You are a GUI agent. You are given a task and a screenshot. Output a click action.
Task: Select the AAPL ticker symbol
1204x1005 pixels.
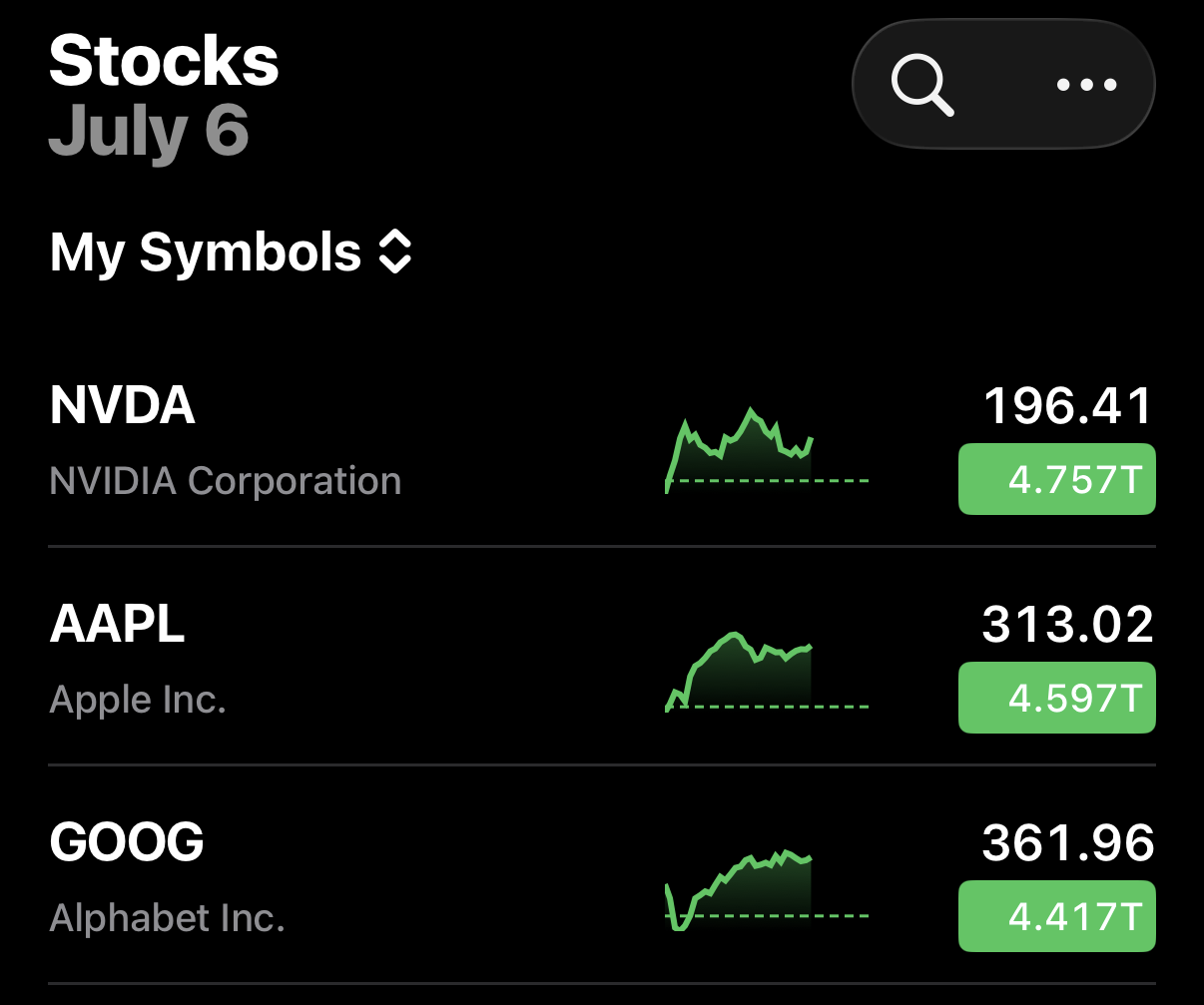[117, 625]
